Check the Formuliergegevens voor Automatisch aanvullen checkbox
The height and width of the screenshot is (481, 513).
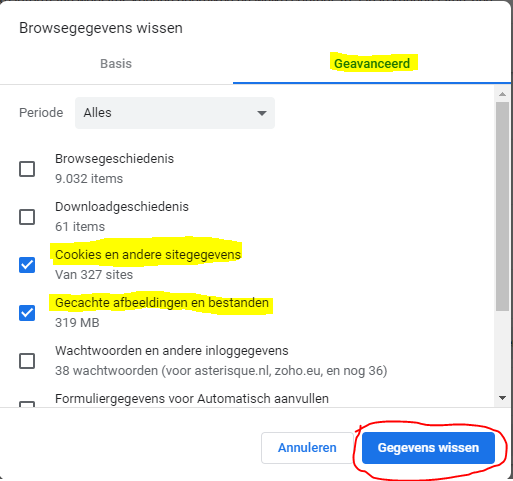pyautogui.click(x=27, y=404)
